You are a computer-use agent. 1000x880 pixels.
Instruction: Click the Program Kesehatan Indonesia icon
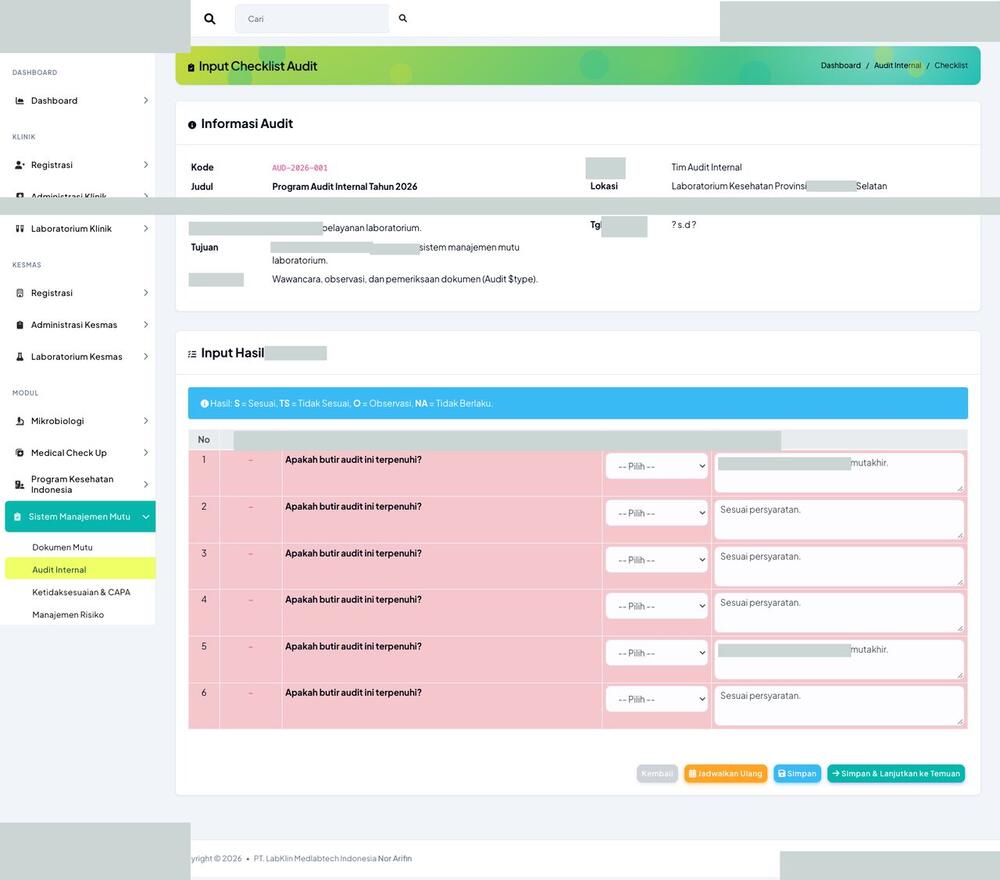tap(20, 485)
